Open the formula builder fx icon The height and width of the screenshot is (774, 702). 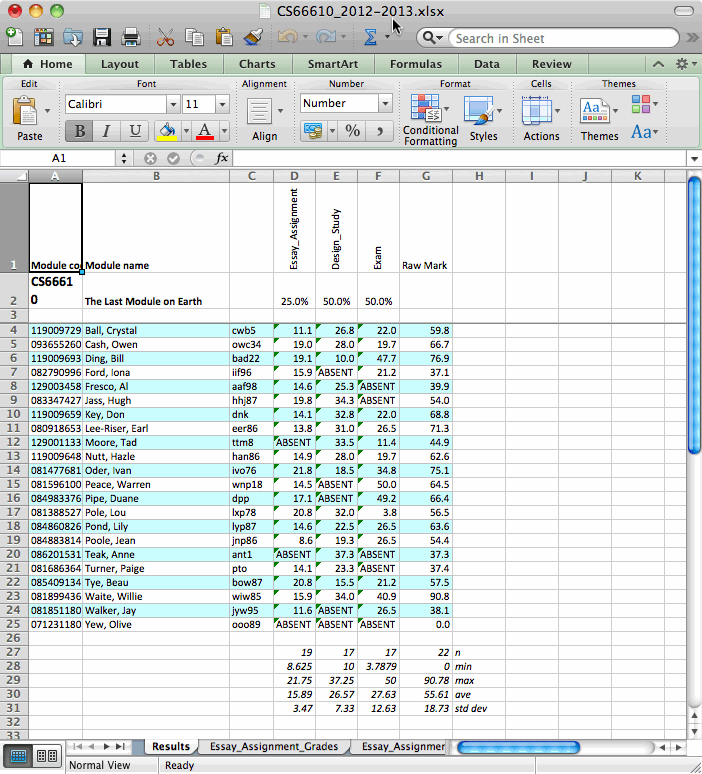click(x=222, y=158)
